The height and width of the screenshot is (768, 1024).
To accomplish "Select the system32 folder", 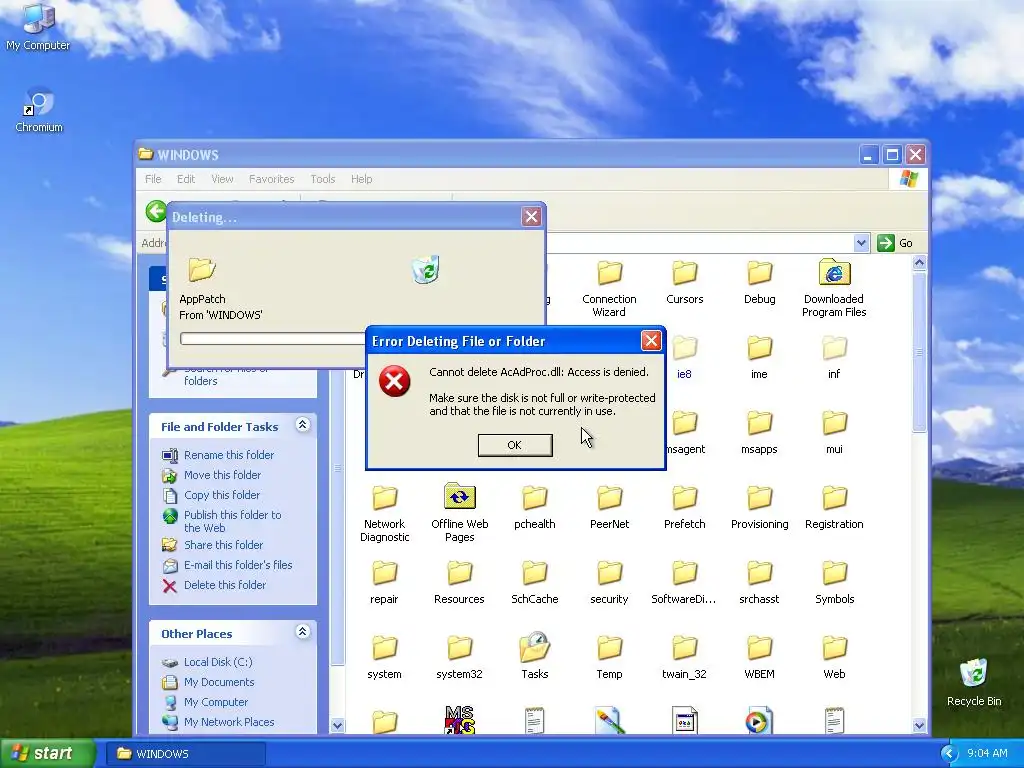I will [460, 658].
